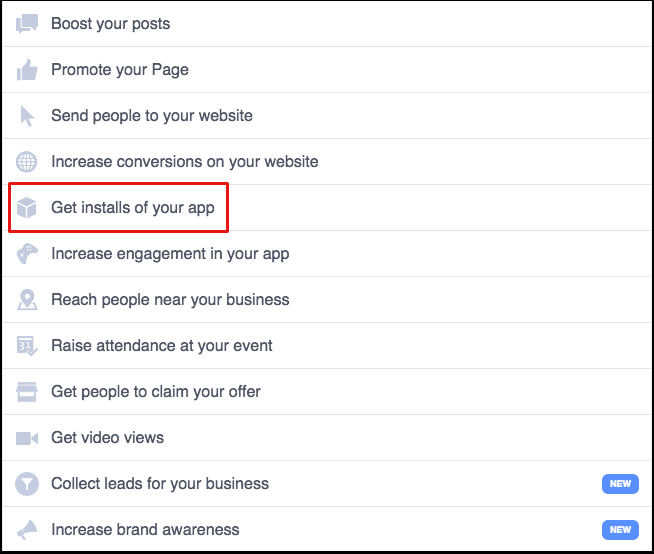Click the speech bubble Boost posts icon
Image resolution: width=654 pixels, height=554 pixels.
coord(27,24)
